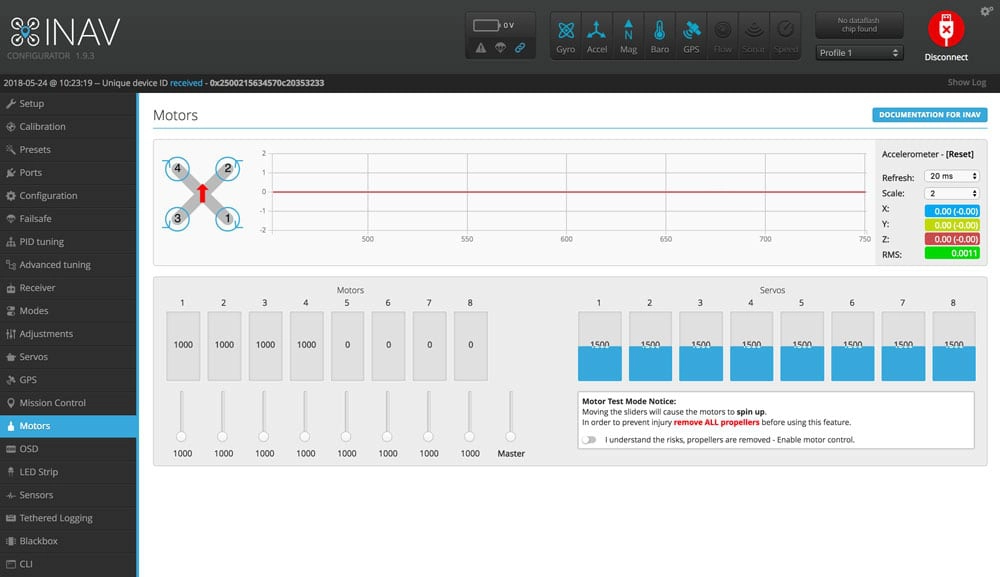This screenshot has height=577, width=1000.
Task: Select the Adjustments tab
Action: point(68,333)
